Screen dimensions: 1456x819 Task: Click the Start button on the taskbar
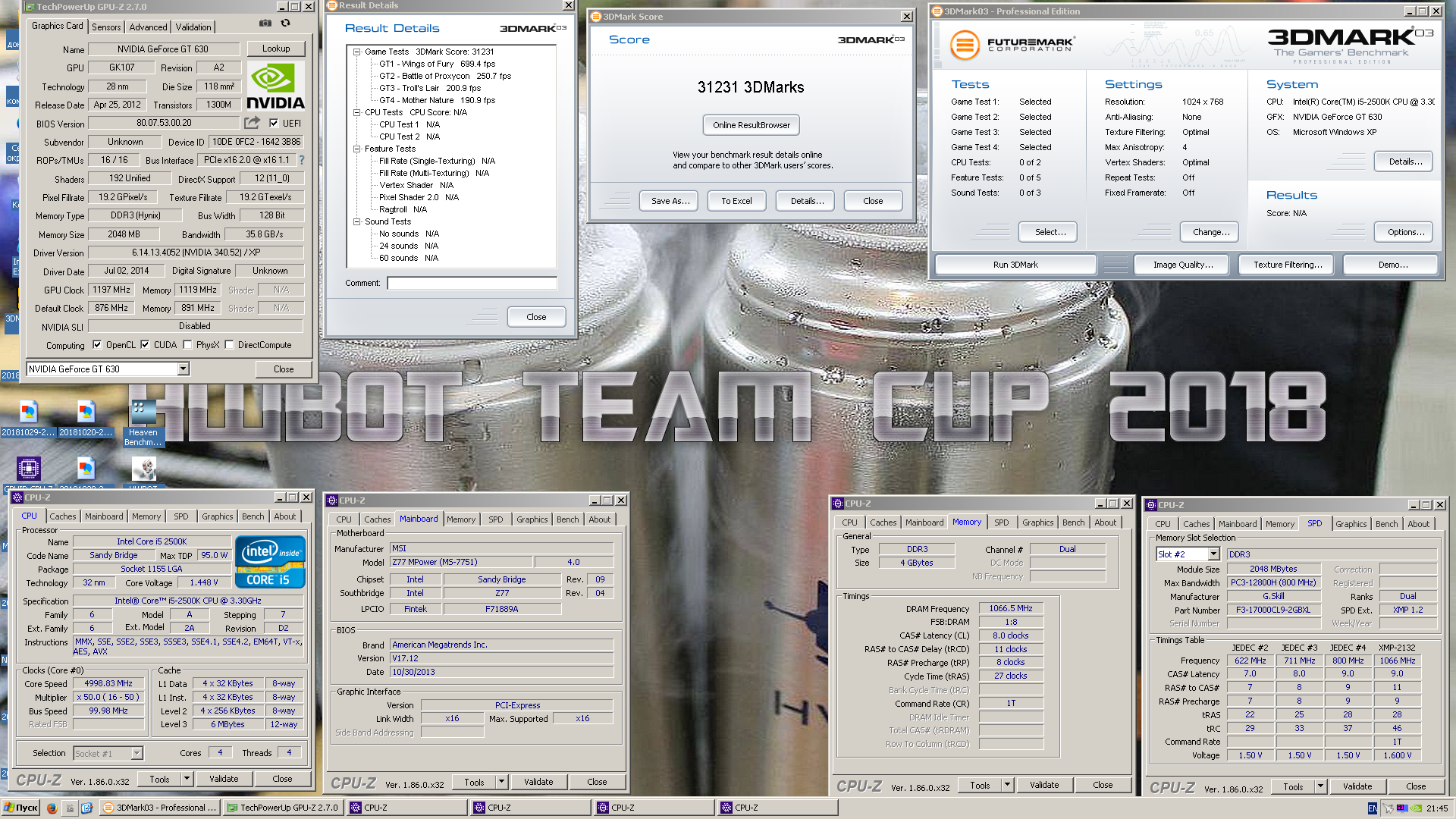tap(20, 808)
